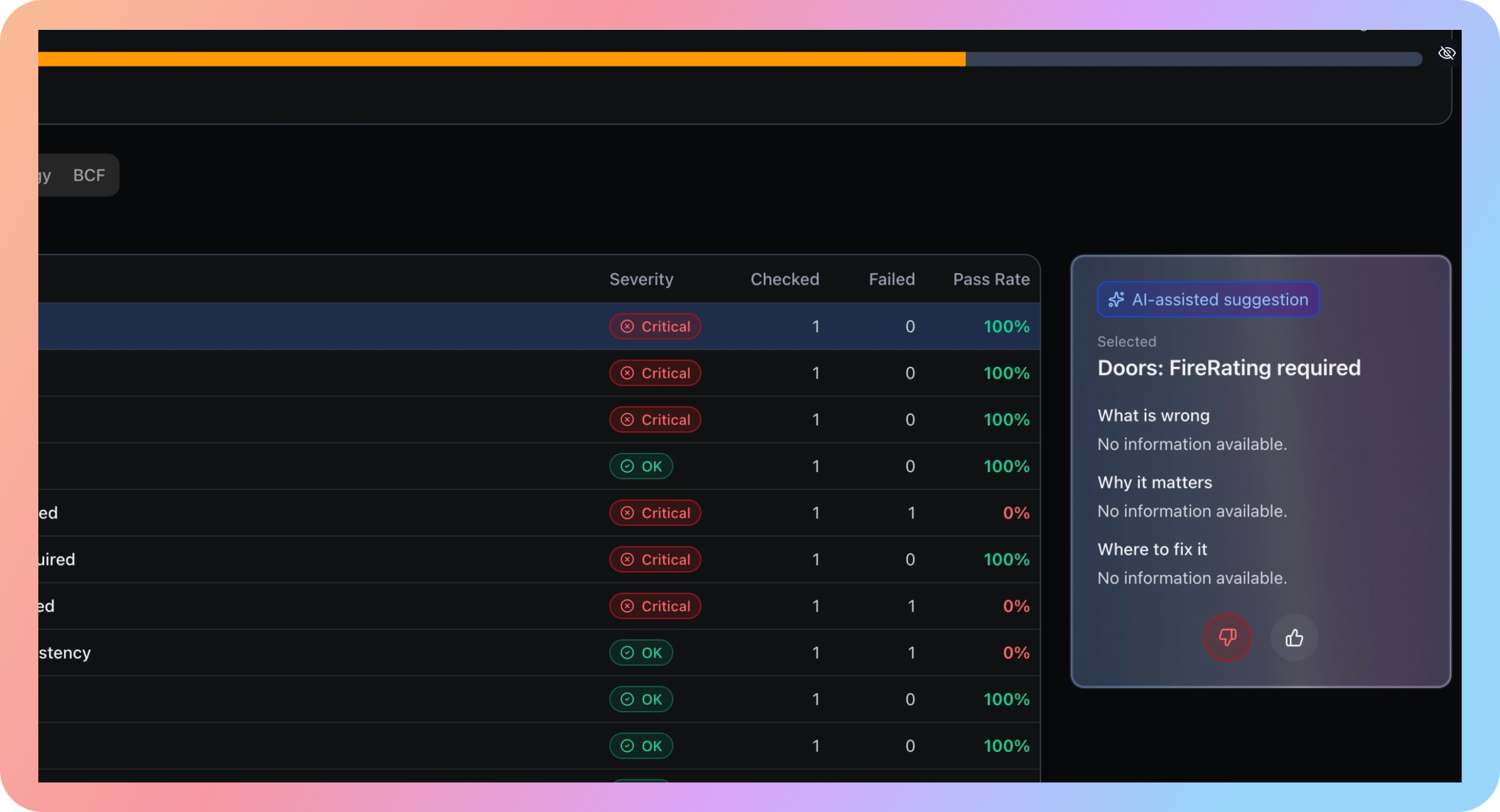Image resolution: width=1500 pixels, height=812 pixels.
Task: Click the thumbs down feedback icon
Action: coord(1228,637)
